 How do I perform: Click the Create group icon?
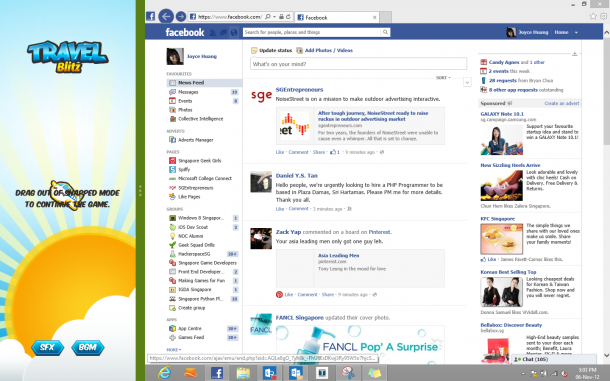pos(172,308)
